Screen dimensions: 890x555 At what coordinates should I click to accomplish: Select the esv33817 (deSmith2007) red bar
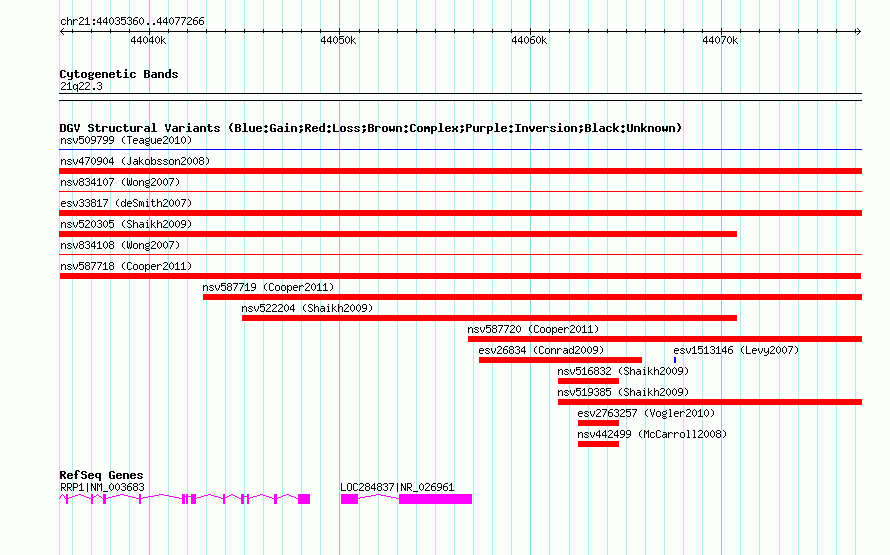click(x=460, y=213)
